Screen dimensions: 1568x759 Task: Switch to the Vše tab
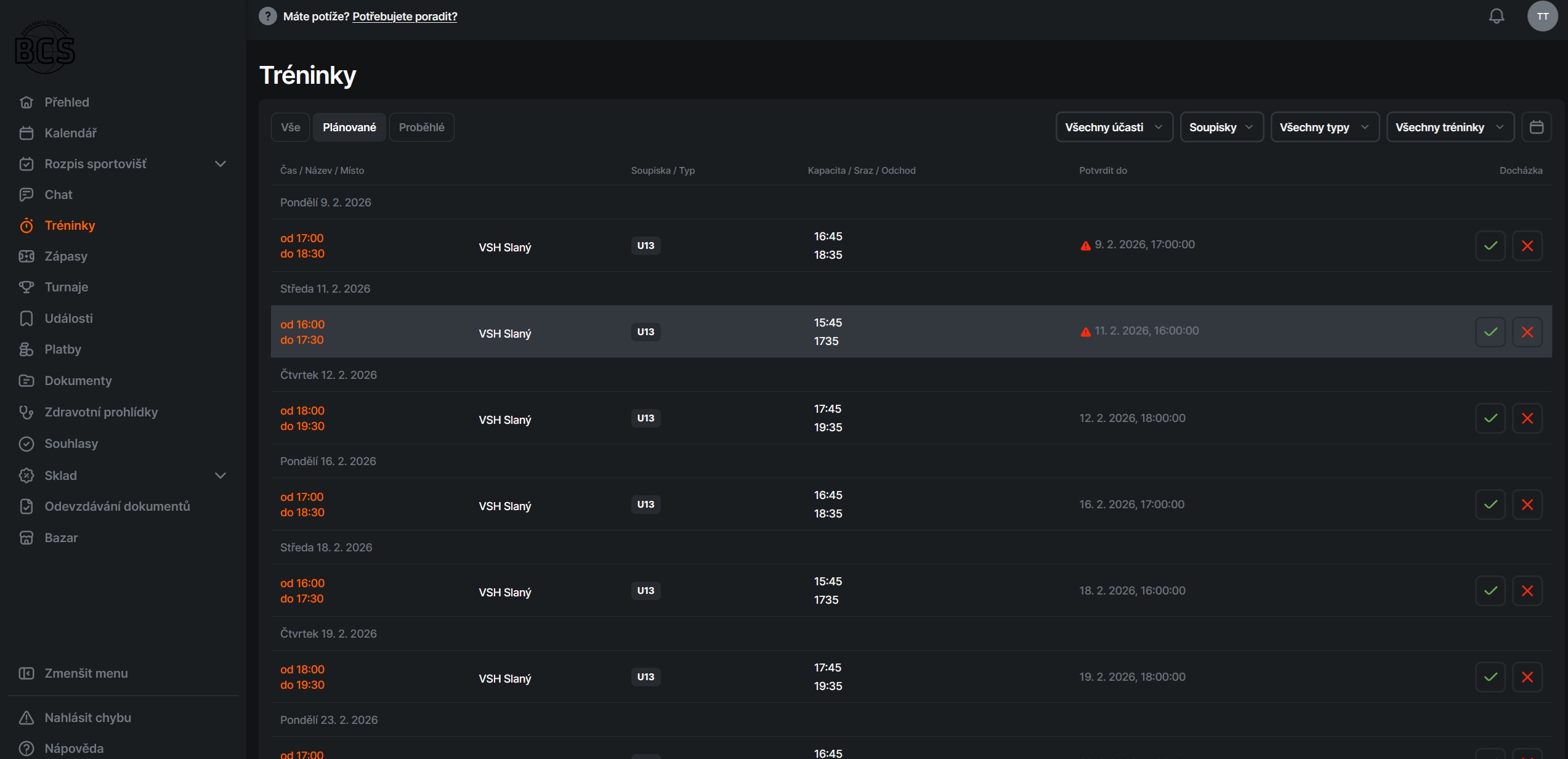pyautogui.click(x=290, y=128)
